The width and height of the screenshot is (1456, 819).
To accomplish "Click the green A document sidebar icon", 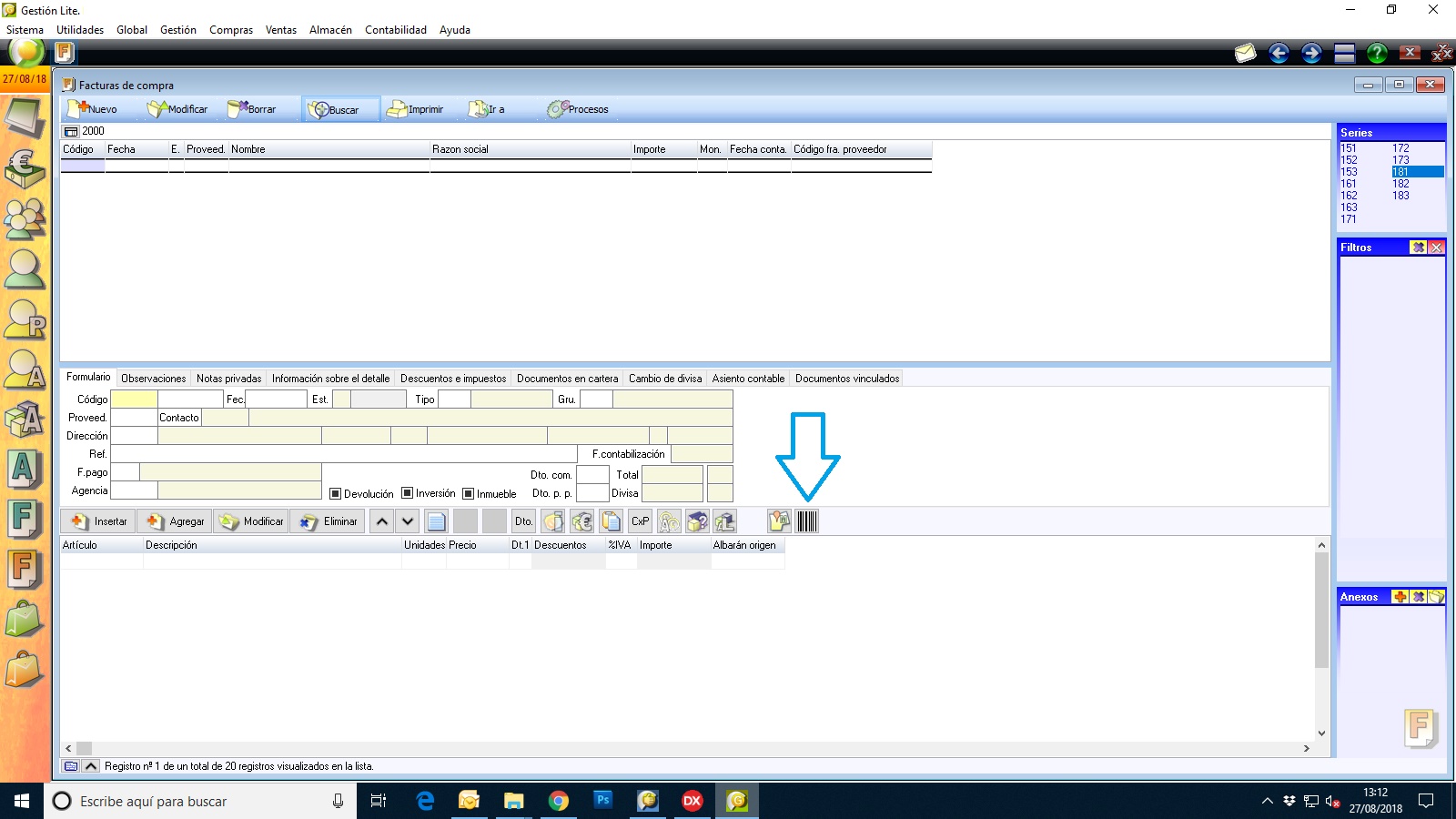I will tap(25, 470).
